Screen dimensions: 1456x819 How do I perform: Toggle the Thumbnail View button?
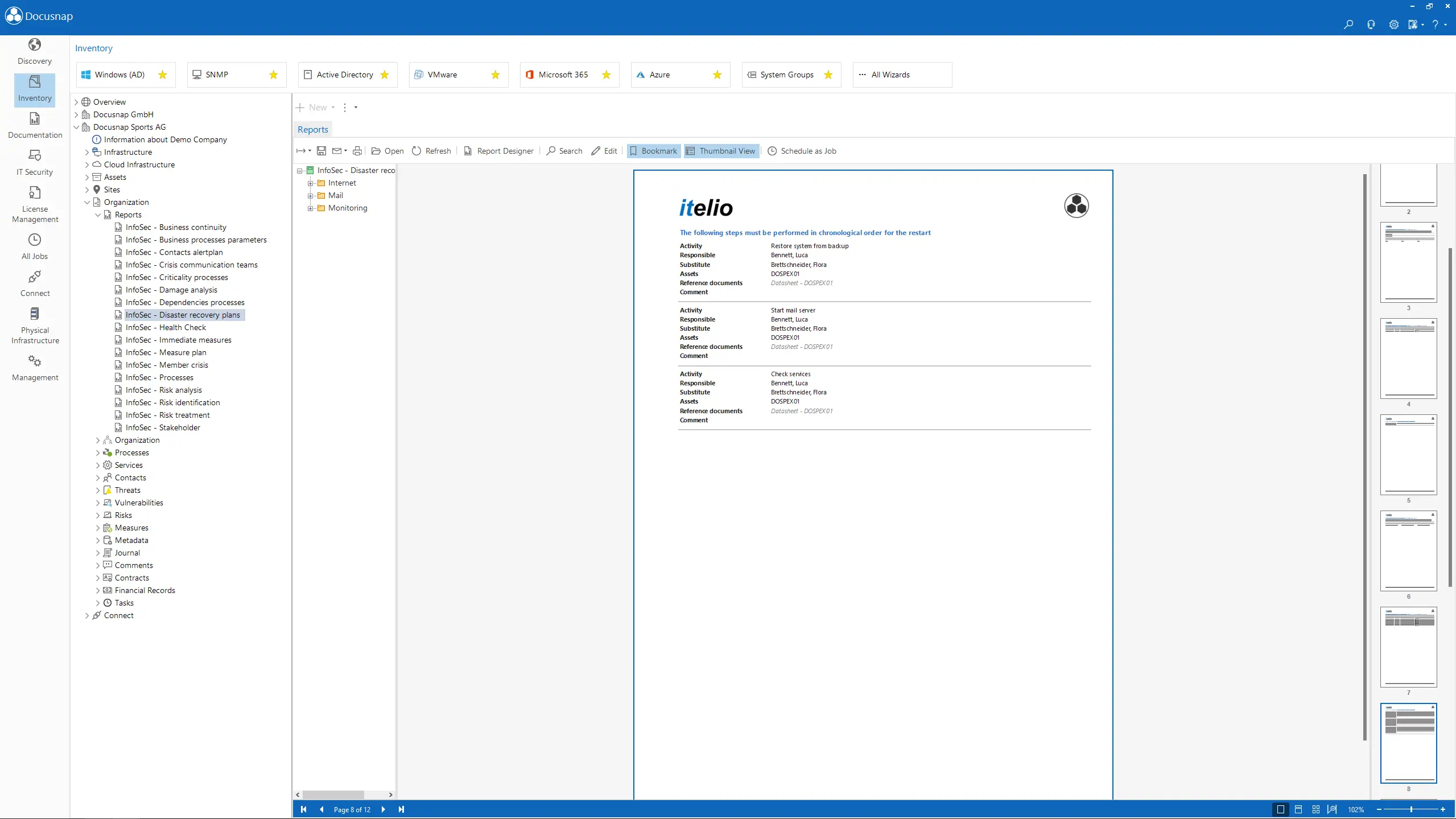pos(721,151)
